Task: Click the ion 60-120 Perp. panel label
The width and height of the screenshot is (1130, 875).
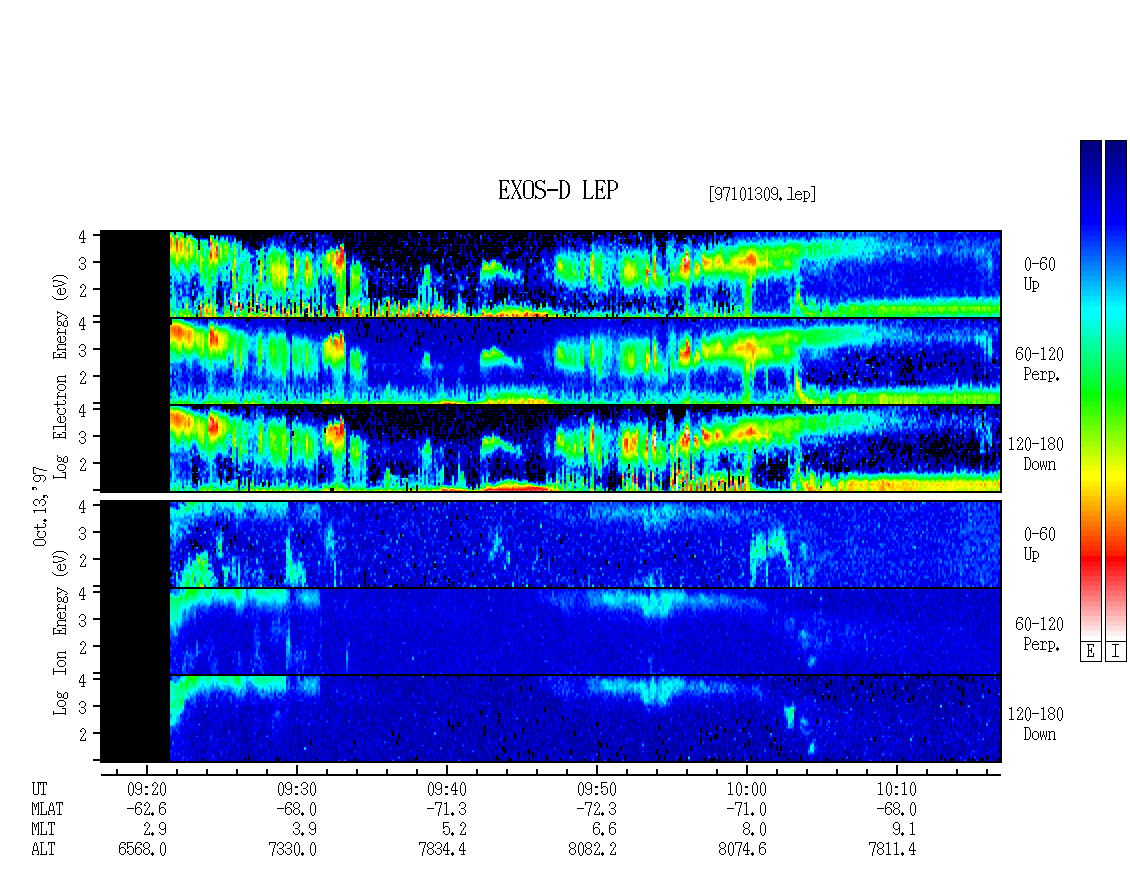Action: point(1039,634)
